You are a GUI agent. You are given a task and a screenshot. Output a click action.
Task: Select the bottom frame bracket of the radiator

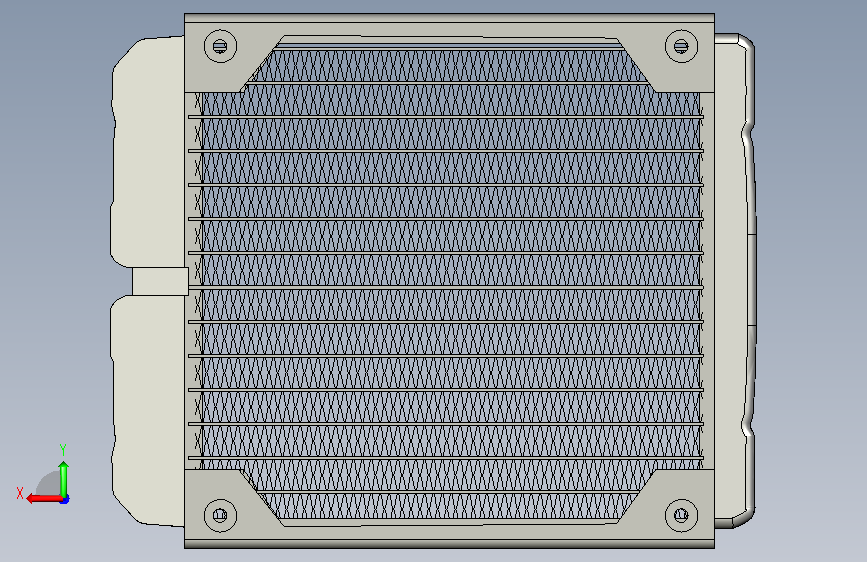point(449,535)
